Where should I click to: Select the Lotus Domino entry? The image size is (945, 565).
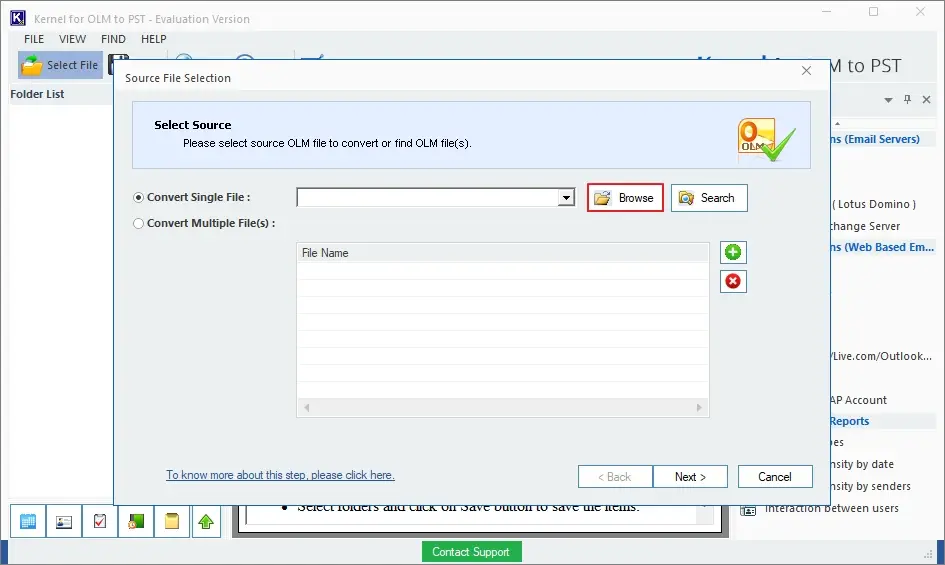(874, 204)
